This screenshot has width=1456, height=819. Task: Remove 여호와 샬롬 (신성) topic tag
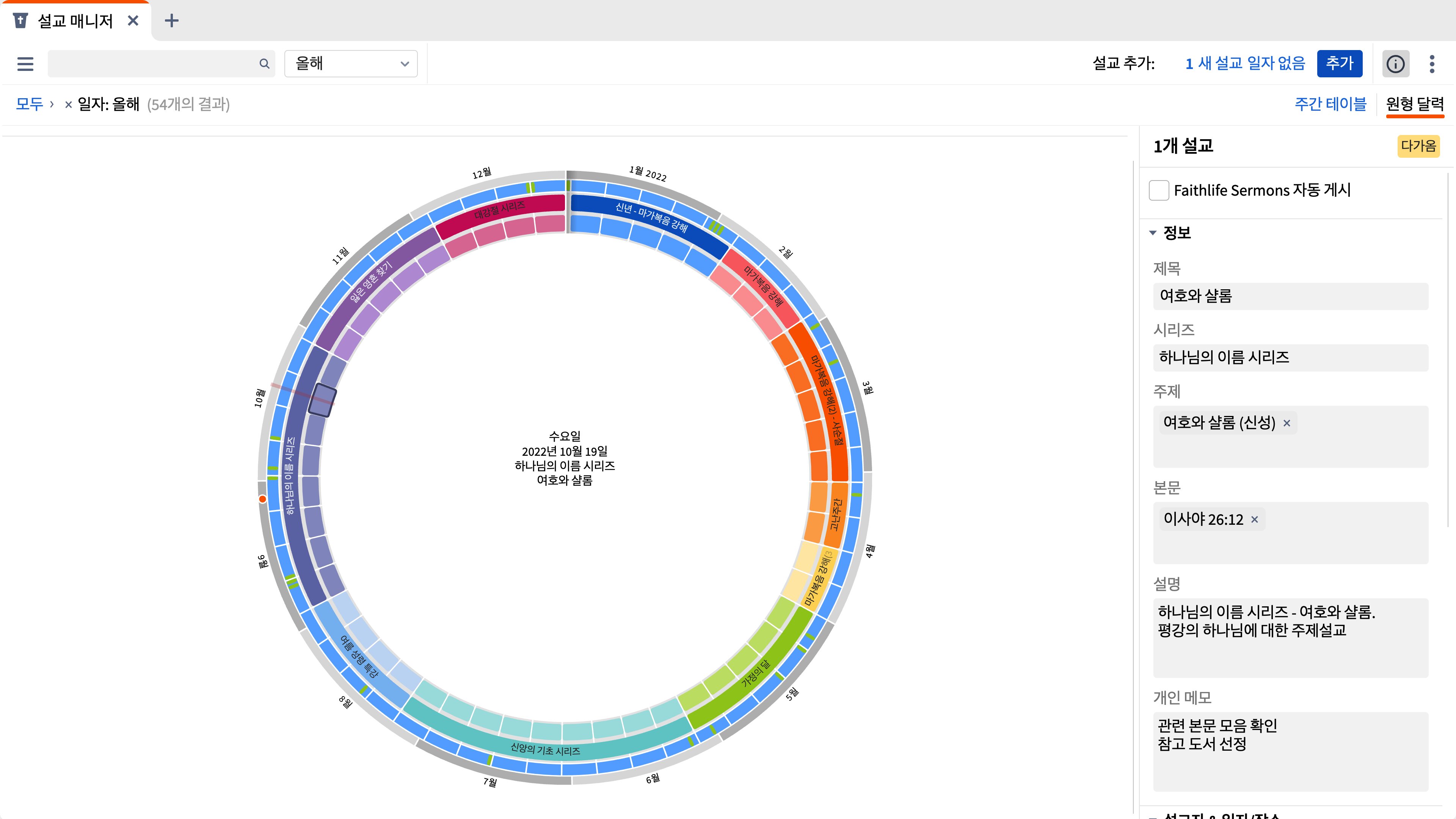pos(1287,424)
